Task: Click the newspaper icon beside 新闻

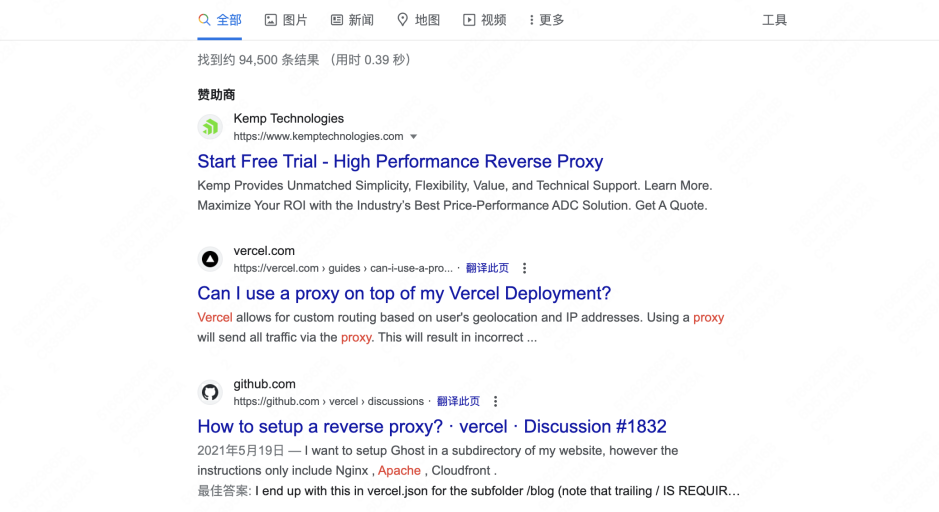Action: pyautogui.click(x=337, y=20)
